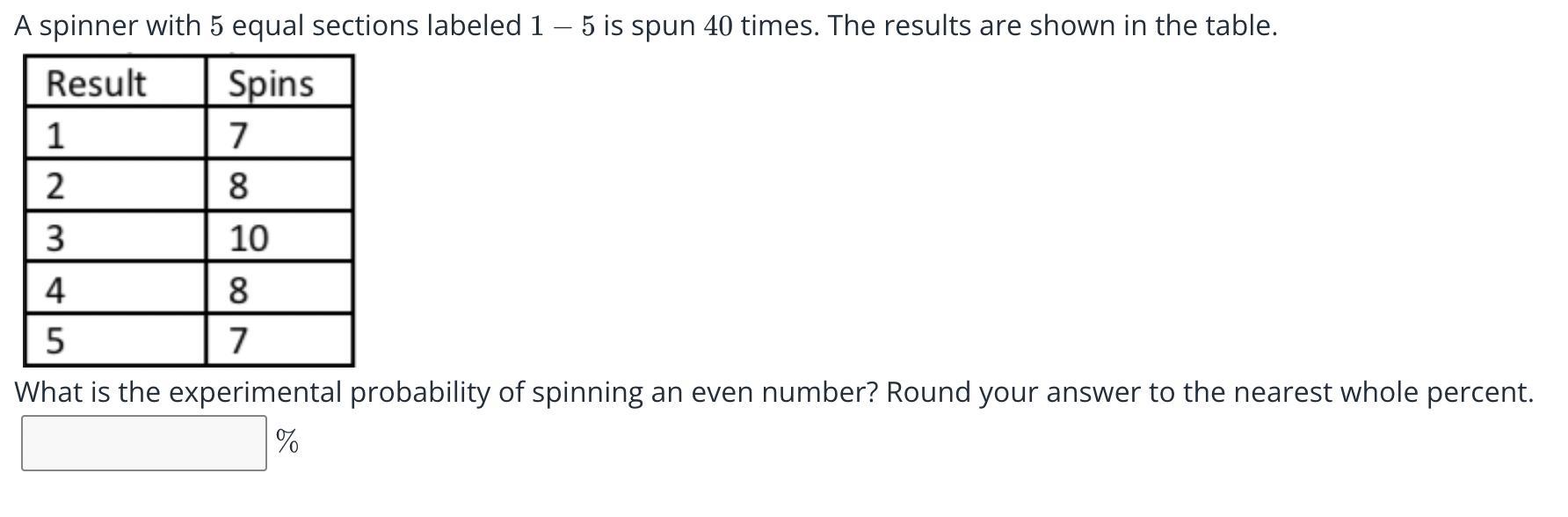Click the percent sign beside the input

click(287, 441)
